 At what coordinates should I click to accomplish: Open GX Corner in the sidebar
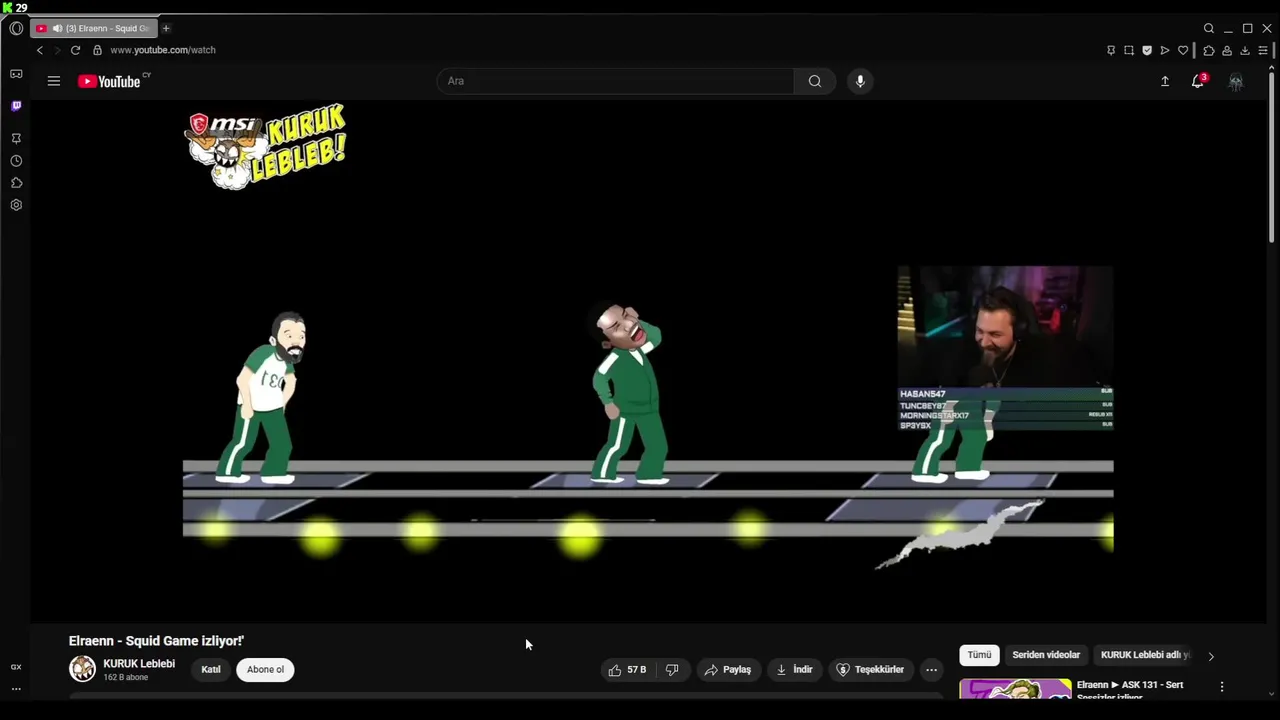(16, 74)
